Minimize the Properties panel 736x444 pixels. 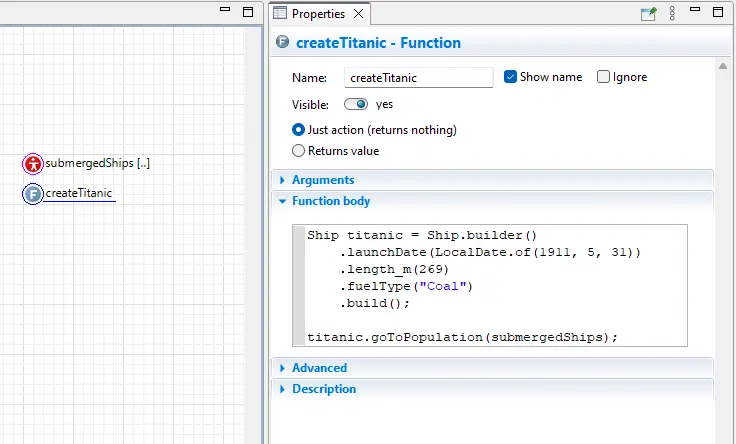point(695,9)
